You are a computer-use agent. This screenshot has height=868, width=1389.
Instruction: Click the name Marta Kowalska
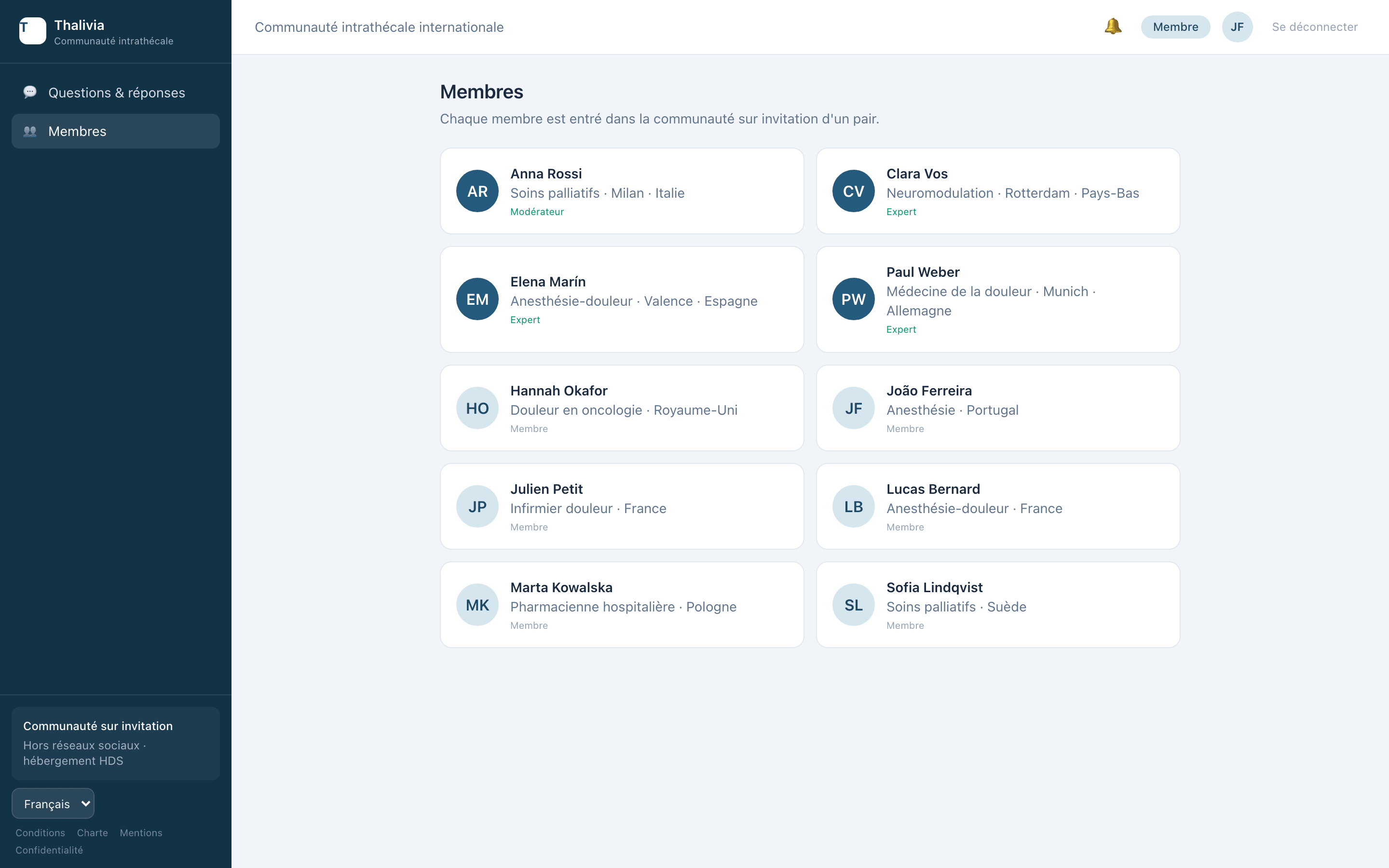click(x=561, y=587)
